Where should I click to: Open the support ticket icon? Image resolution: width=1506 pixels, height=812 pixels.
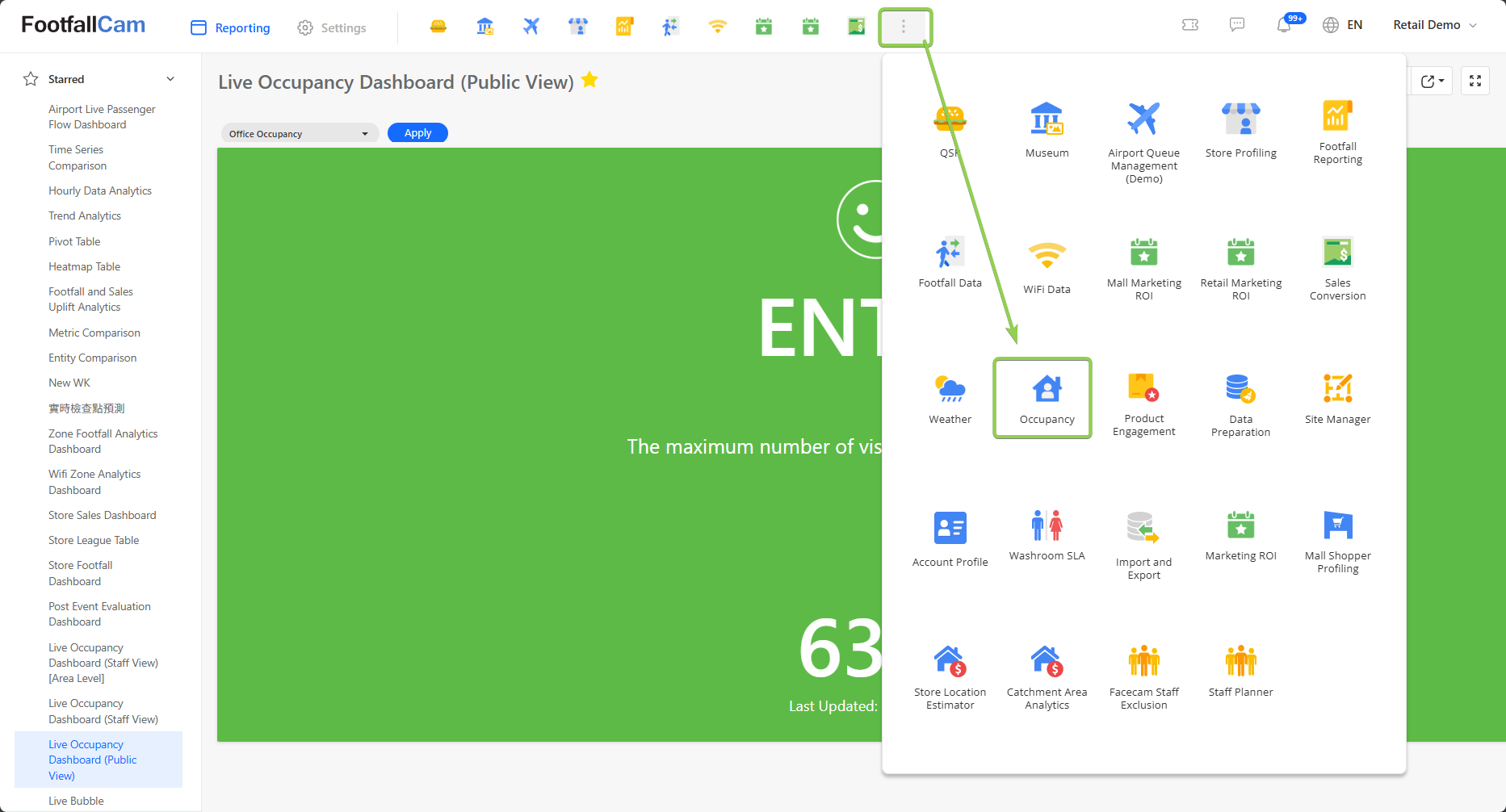(1190, 25)
